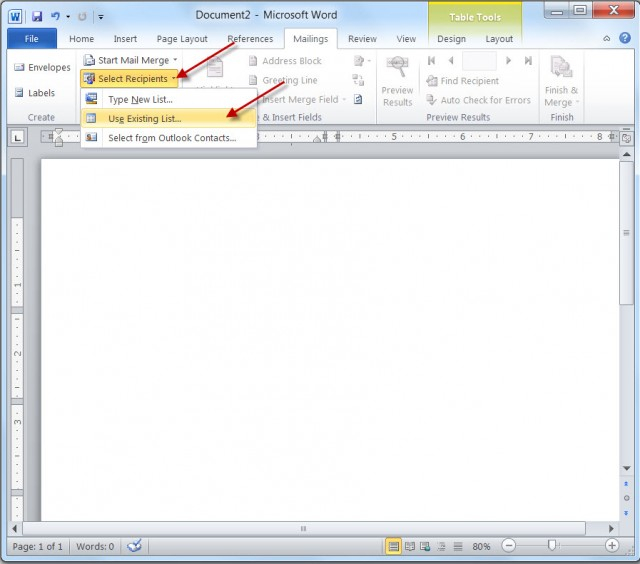
Task: Open the References tab
Action: (250, 39)
